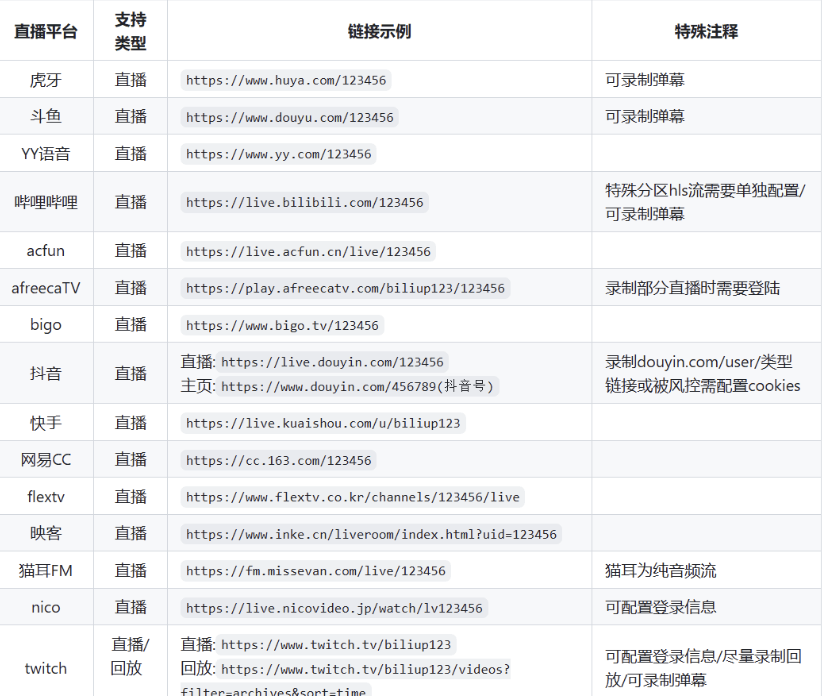Open the Huya link https://www.huya.com/123456
This screenshot has height=696, width=826.
(284, 79)
